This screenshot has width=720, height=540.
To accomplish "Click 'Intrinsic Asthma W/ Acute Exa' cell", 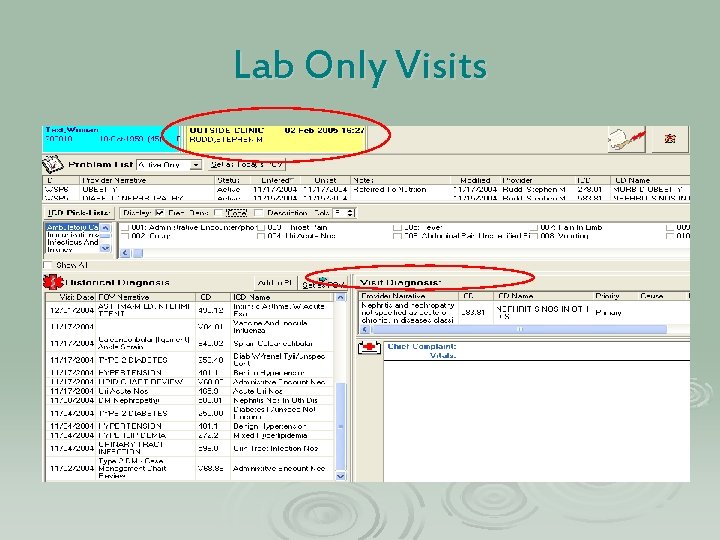I will tap(279, 310).
